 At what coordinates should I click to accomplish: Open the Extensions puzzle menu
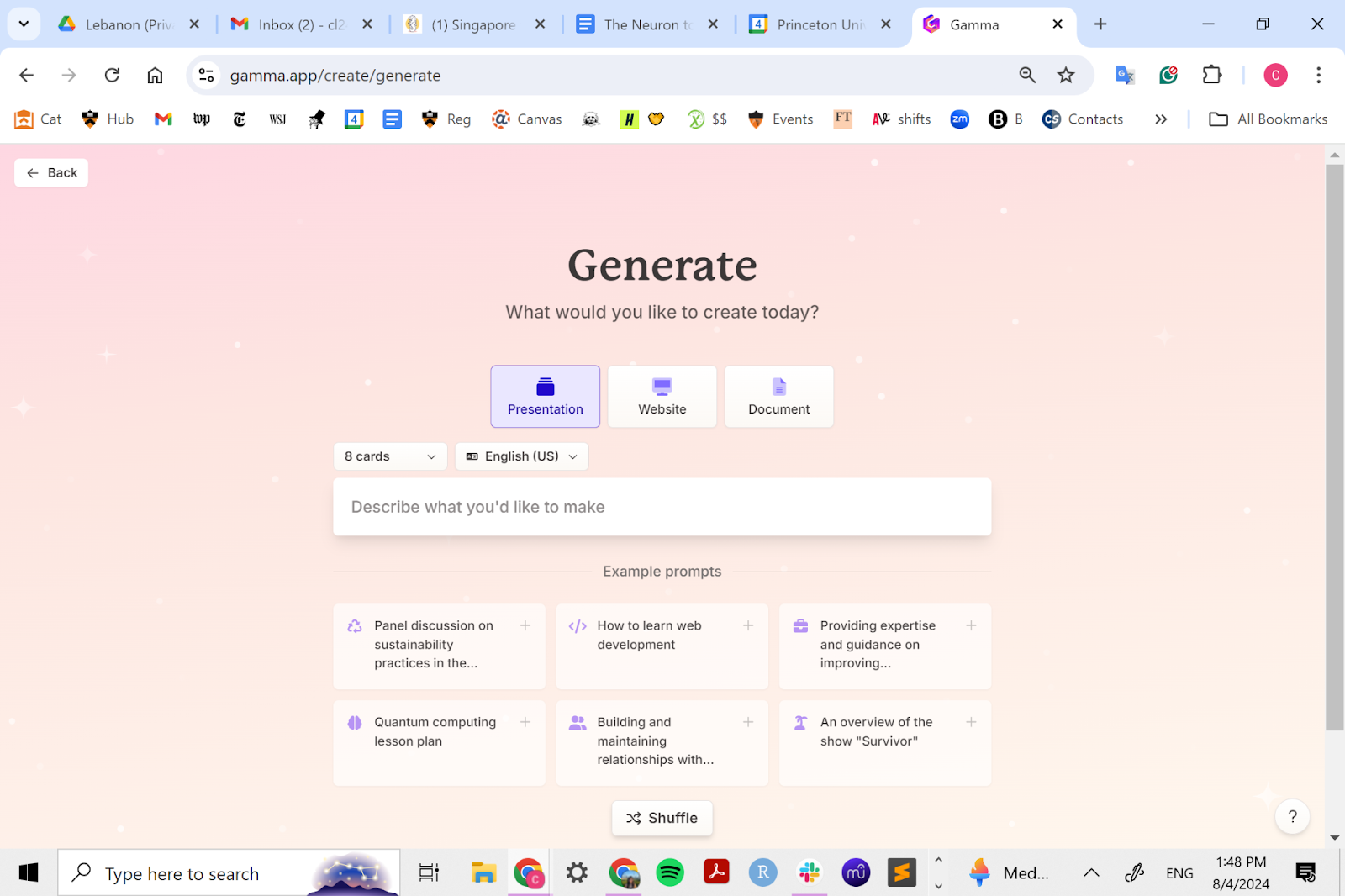point(1212,75)
